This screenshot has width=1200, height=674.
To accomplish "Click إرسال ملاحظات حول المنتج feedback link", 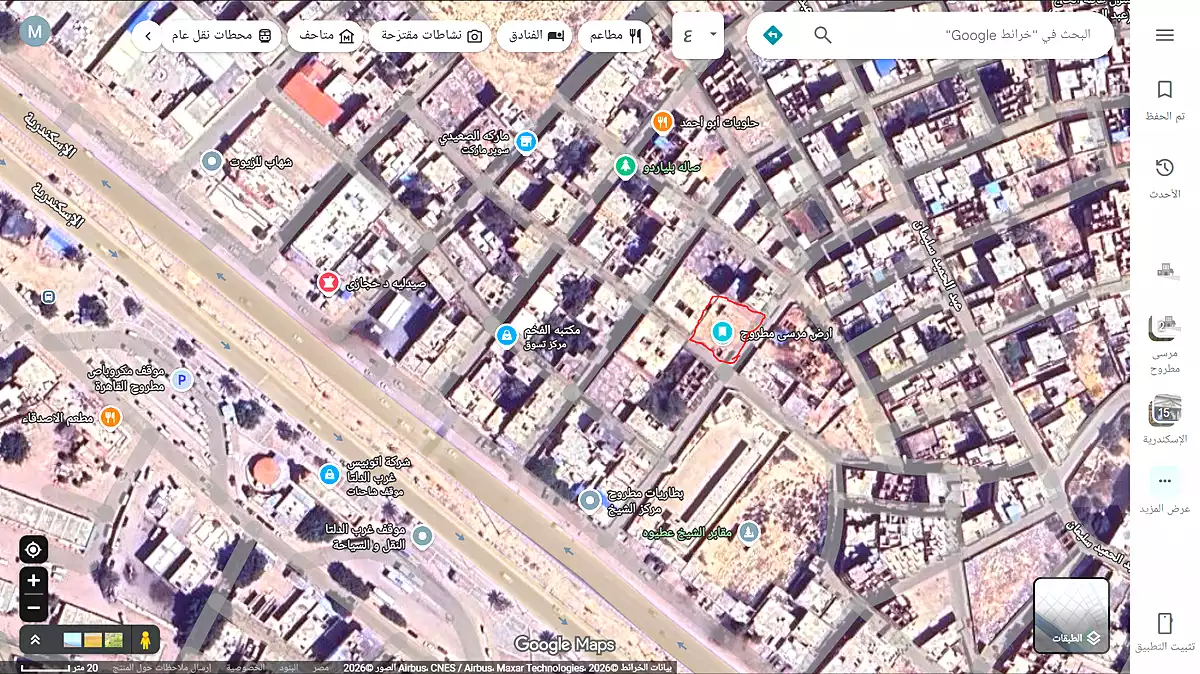I will pyautogui.click(x=162, y=667).
